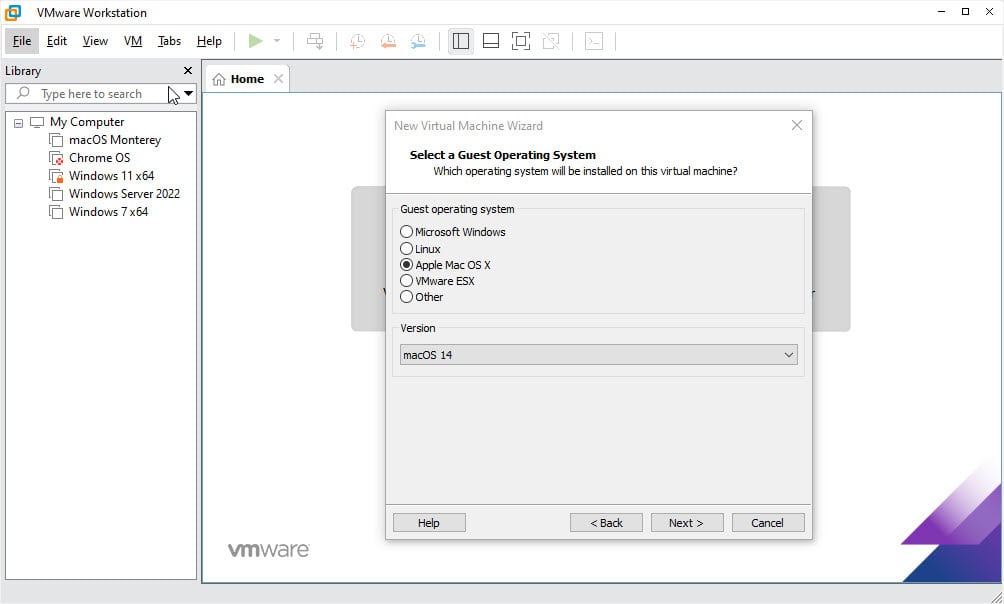Click the macOS Monterey VM icon
This screenshot has width=1004, height=604.
point(56,140)
